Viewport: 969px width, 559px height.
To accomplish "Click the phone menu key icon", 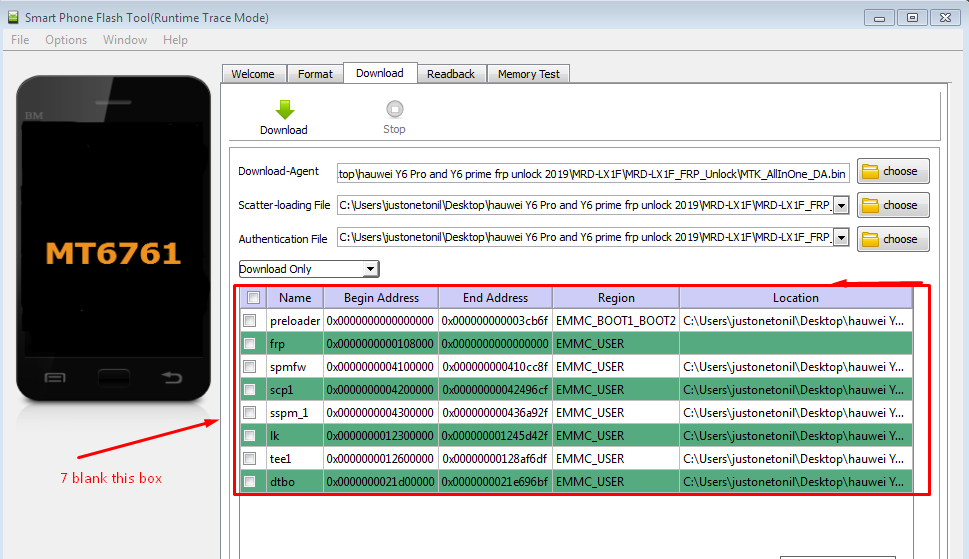I will pyautogui.click(x=55, y=377).
